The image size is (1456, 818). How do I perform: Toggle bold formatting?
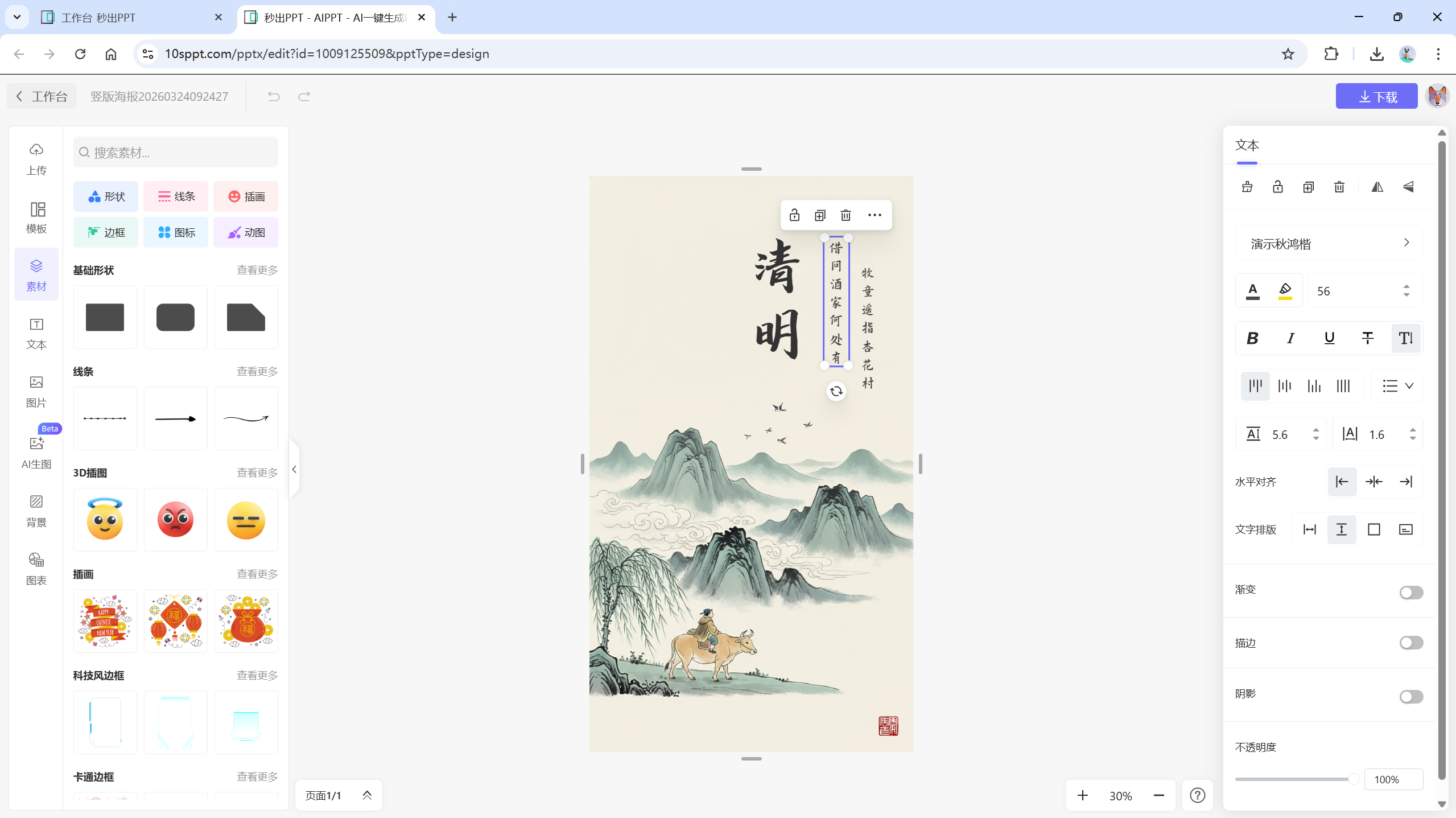1252,338
